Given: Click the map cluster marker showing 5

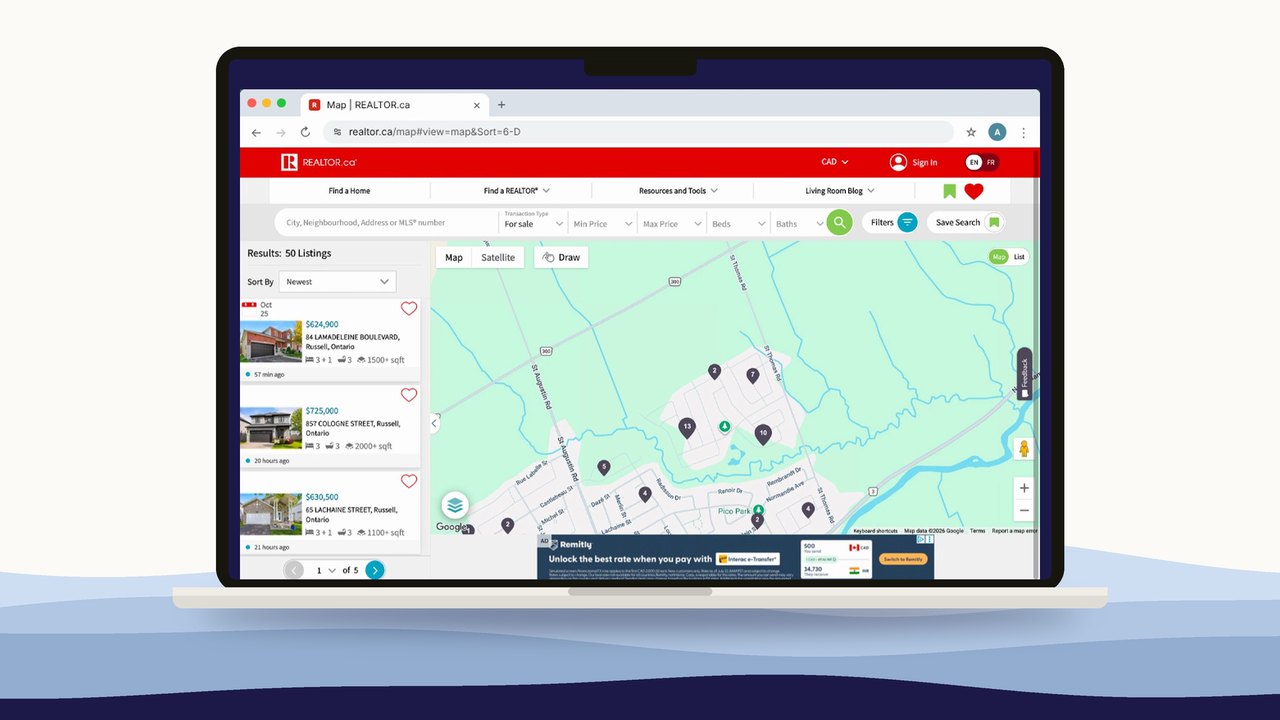Looking at the screenshot, I should (x=603, y=467).
